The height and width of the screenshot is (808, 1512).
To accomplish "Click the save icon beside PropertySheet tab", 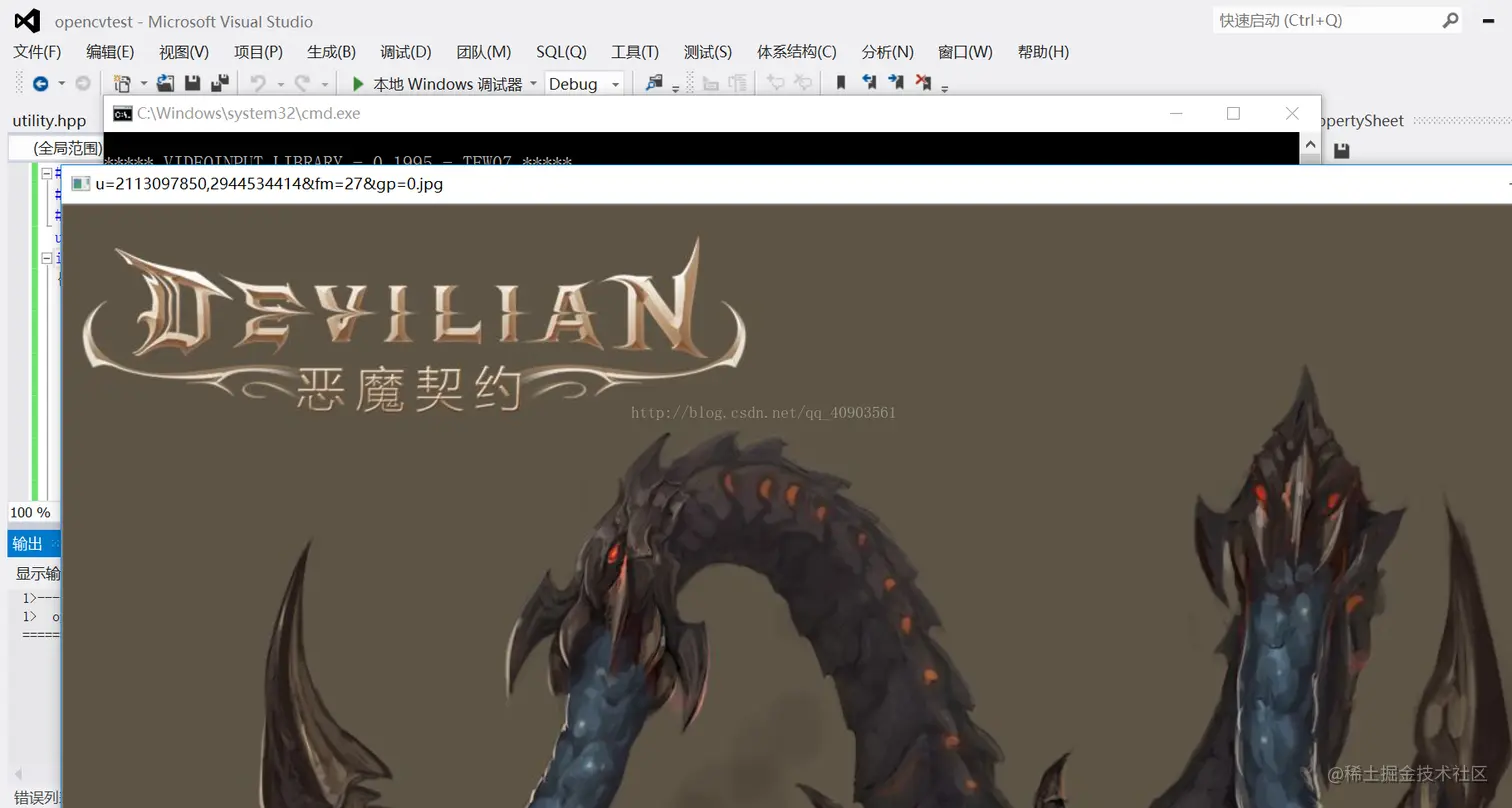I will pyautogui.click(x=1342, y=151).
